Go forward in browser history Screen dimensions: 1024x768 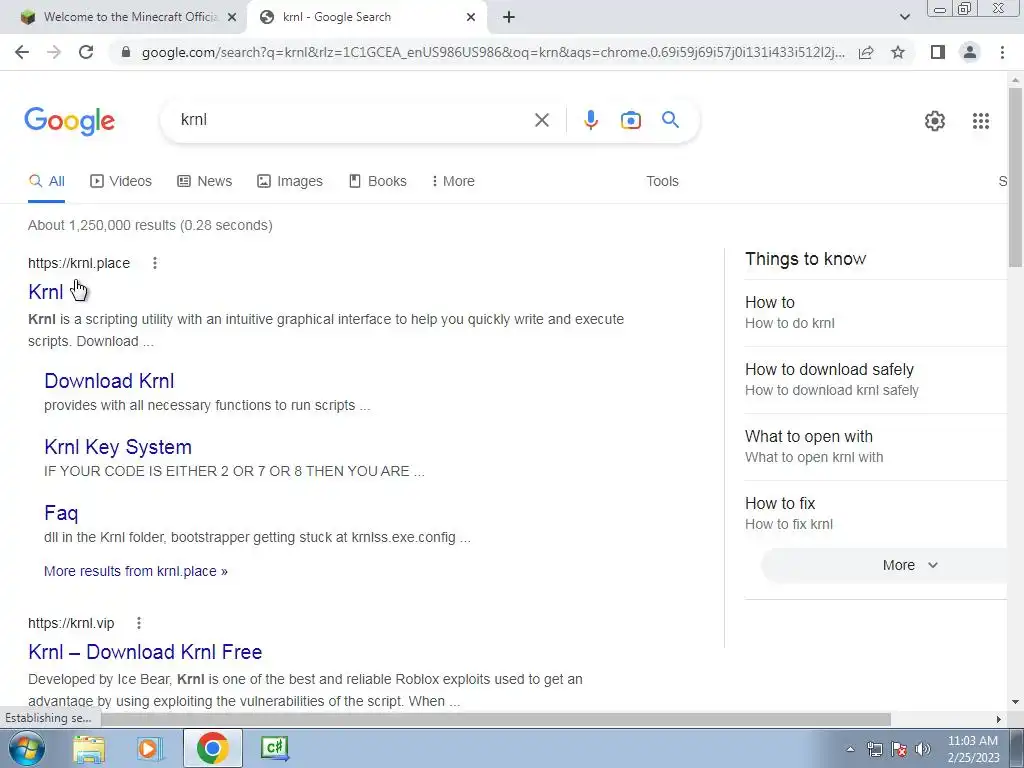(x=54, y=52)
